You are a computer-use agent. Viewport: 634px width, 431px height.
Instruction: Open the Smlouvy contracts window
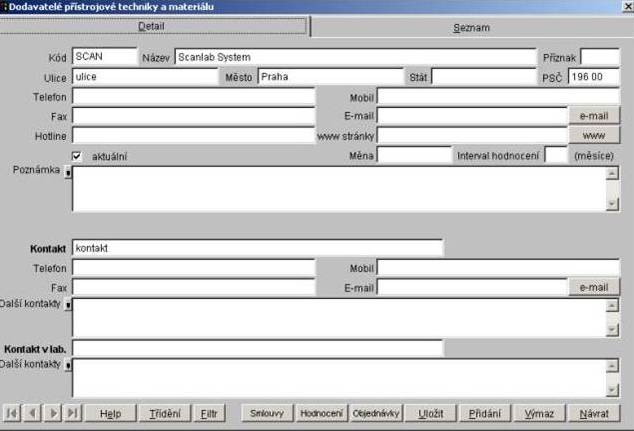267,413
